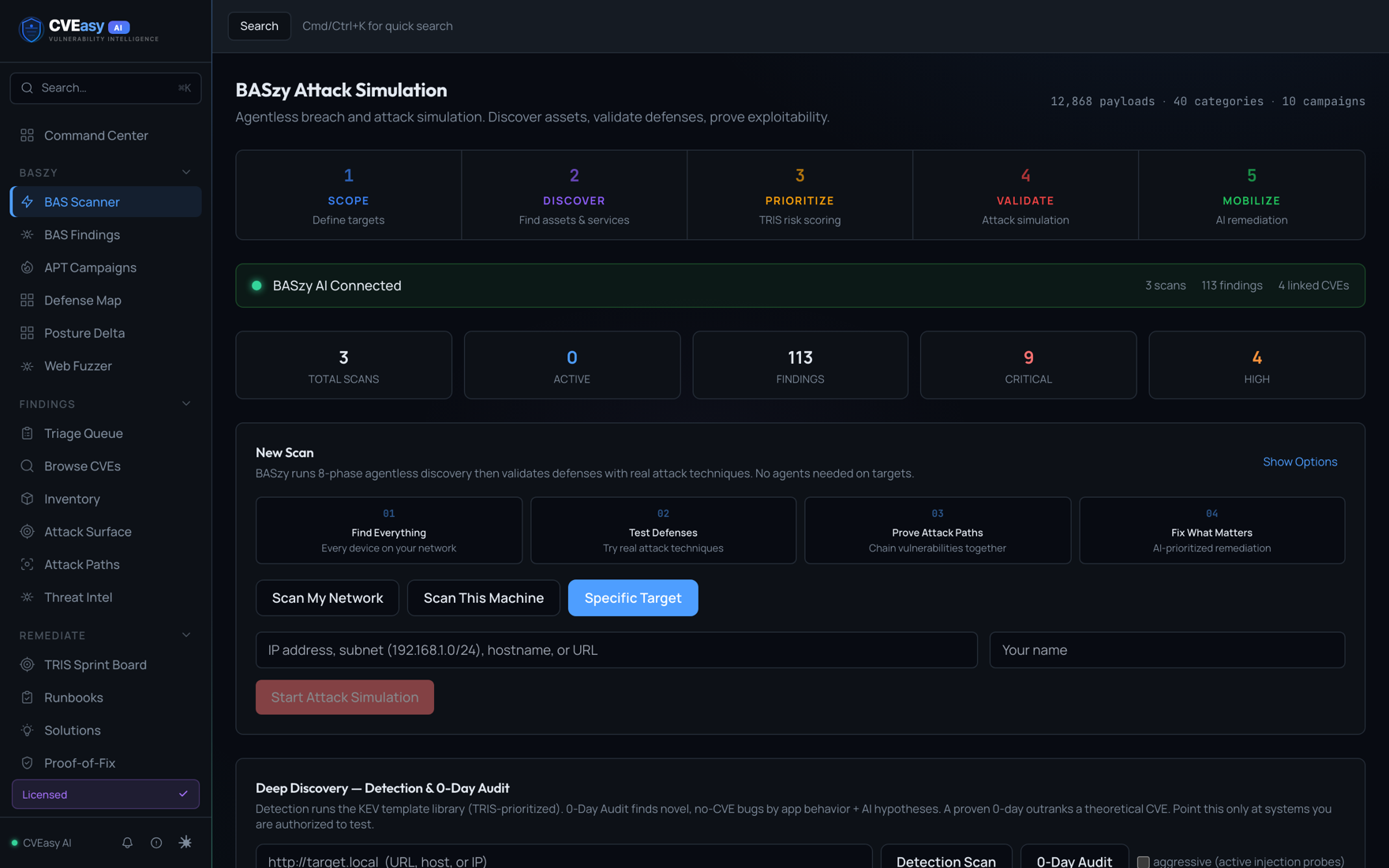Screen dimensions: 1389x868
Task: Click the Command Center grid icon
Action: 27,136
